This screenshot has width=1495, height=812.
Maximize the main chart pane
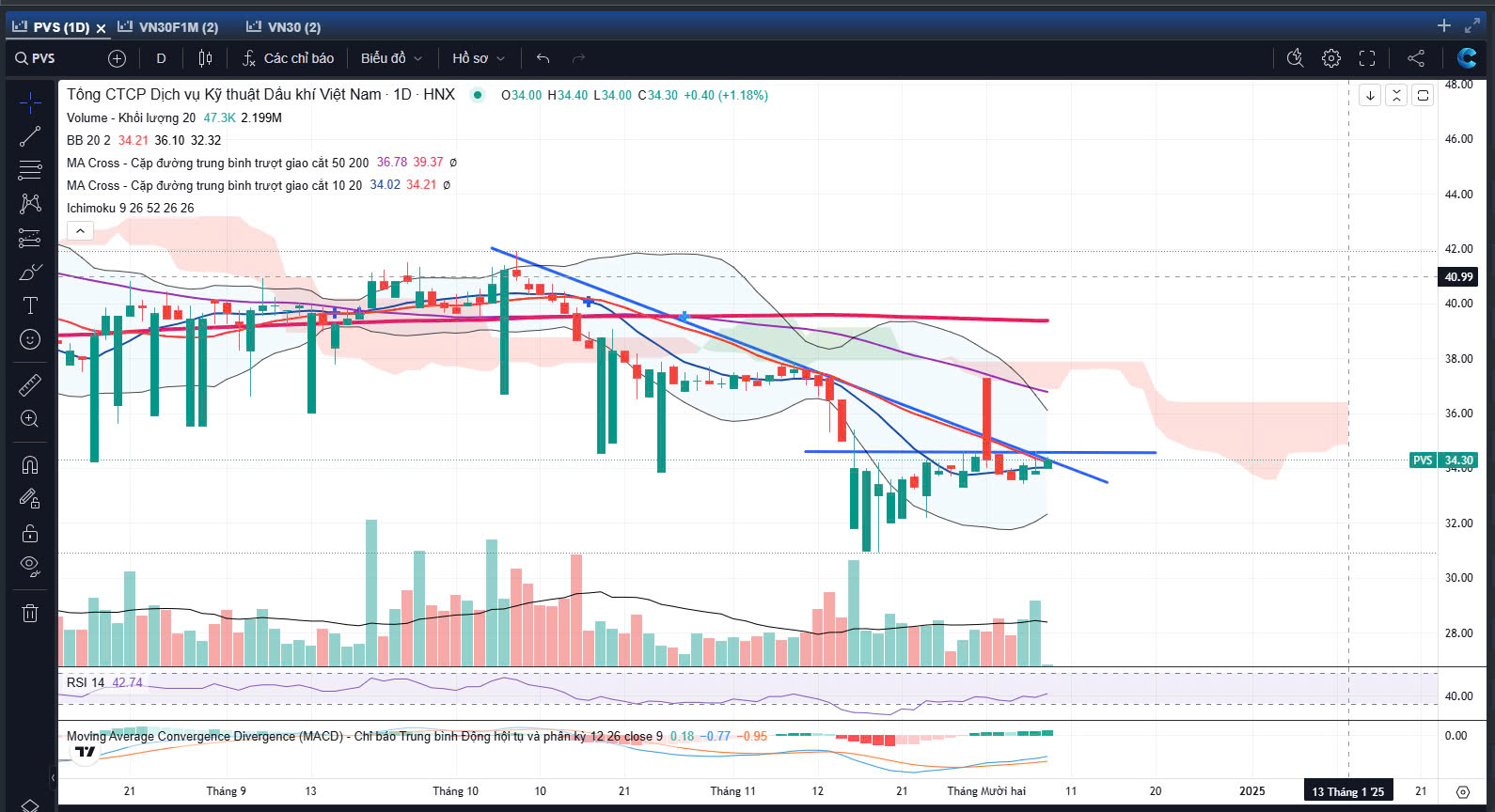[1423, 95]
